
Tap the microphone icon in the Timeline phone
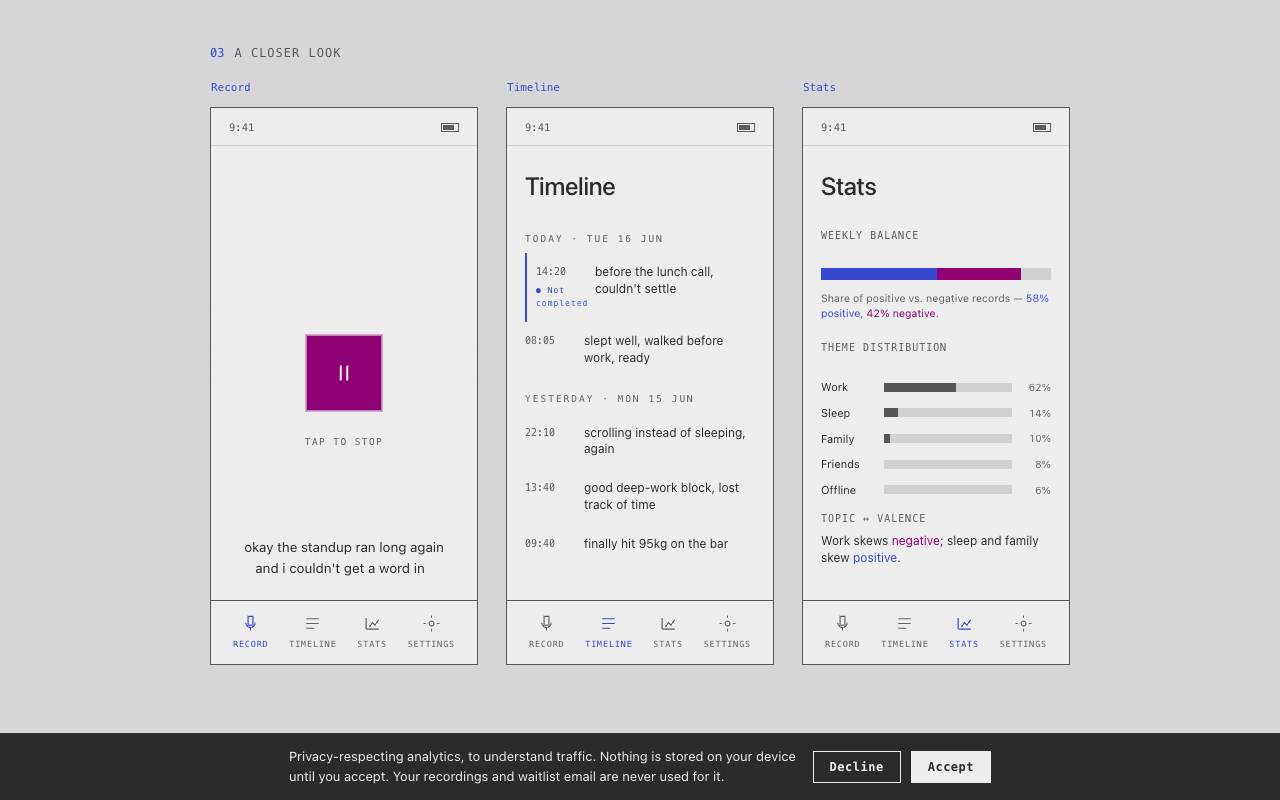546,623
